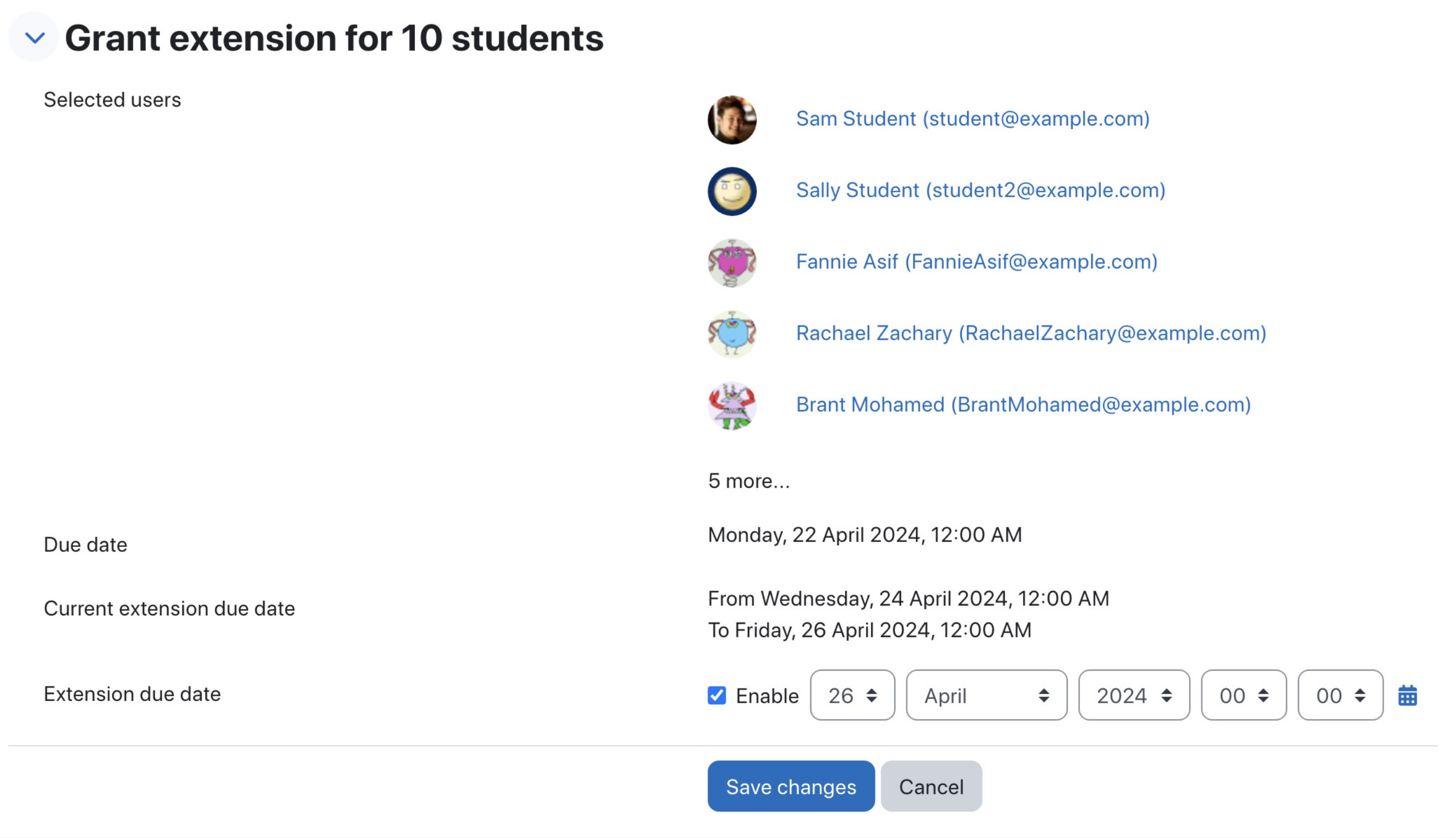Click Sam Student's profile photo
Image resolution: width=1456 pixels, height=838 pixels.
click(731, 120)
